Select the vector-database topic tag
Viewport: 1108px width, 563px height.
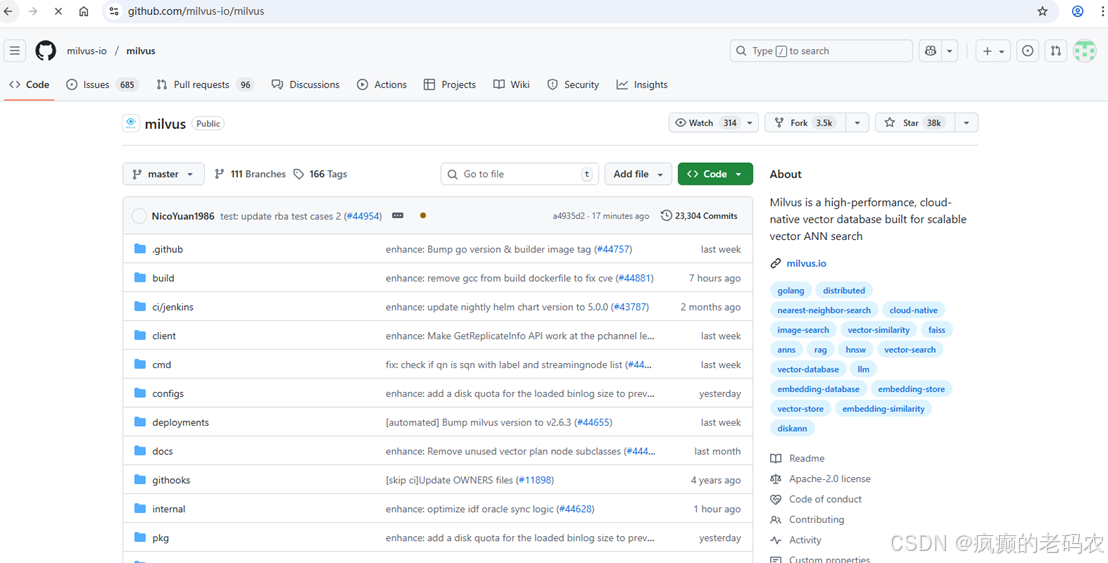(x=808, y=369)
